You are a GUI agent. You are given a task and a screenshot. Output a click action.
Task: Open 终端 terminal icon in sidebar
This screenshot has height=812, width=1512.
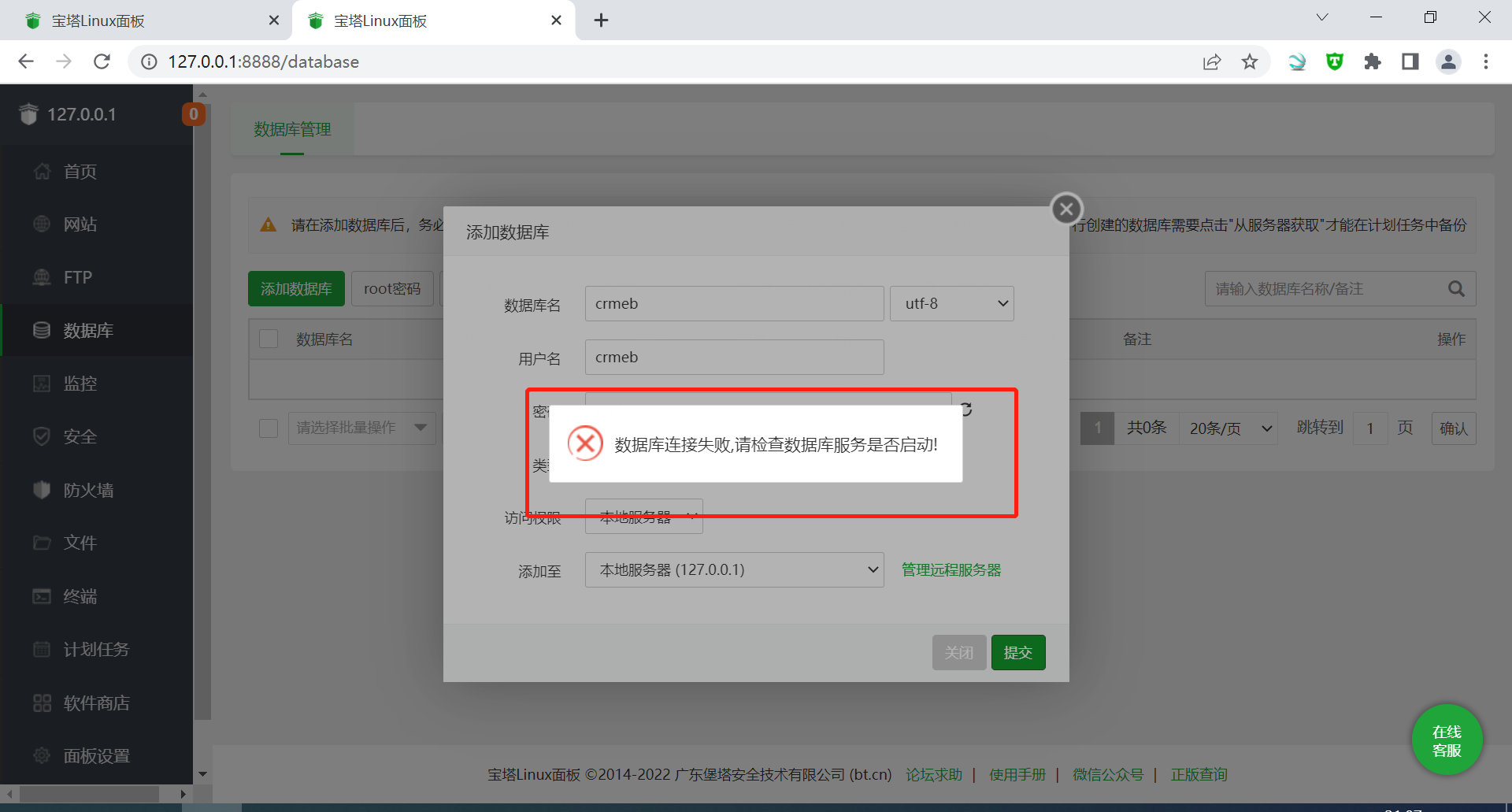coord(43,596)
